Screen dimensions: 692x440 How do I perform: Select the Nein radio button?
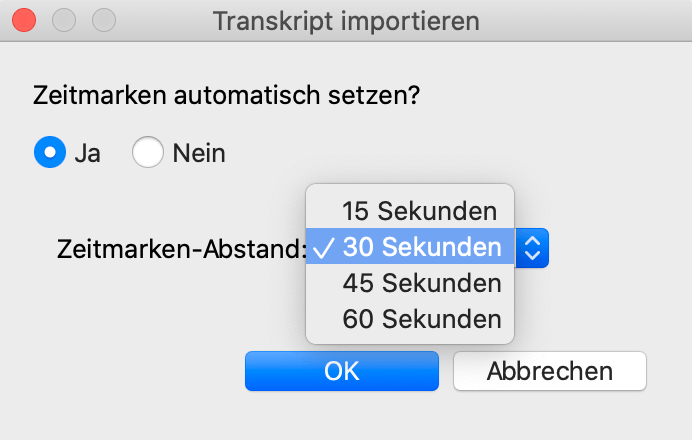point(148,154)
